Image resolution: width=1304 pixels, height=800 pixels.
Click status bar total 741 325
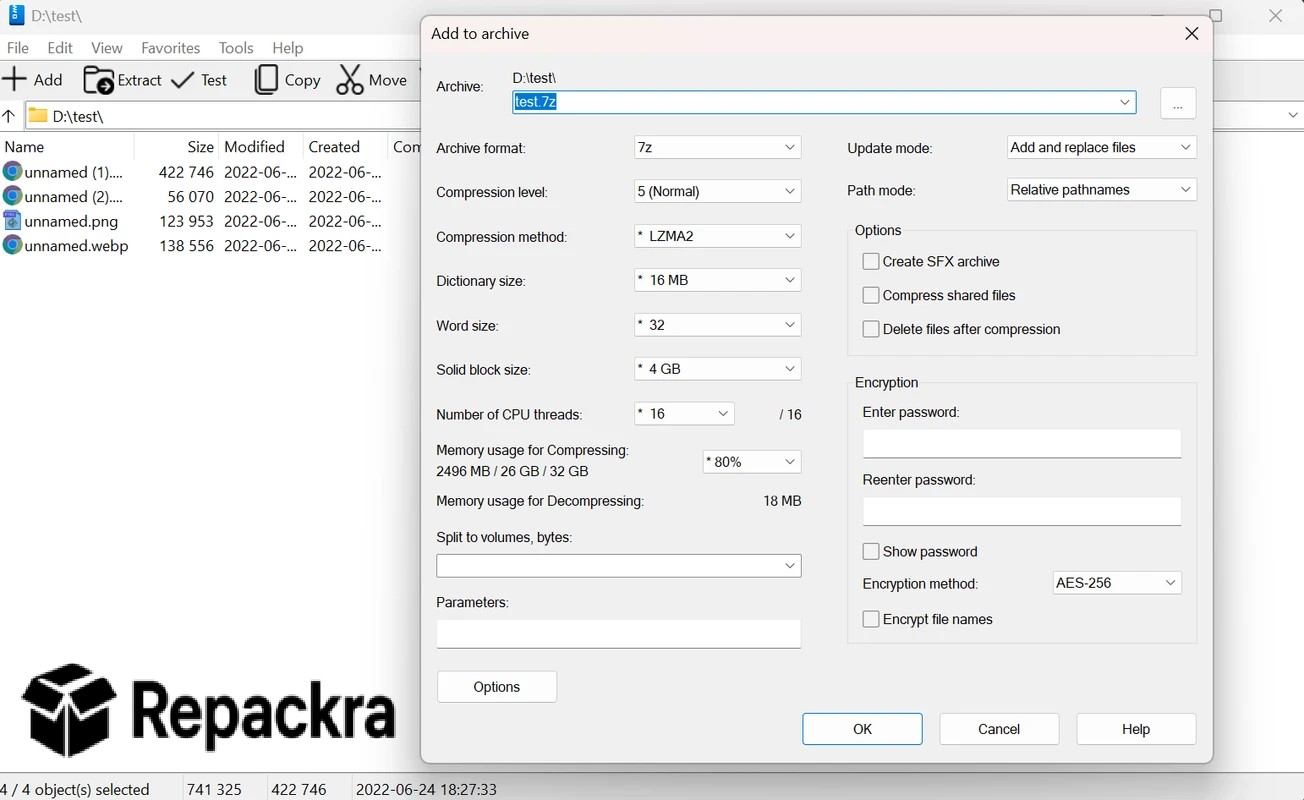214,789
